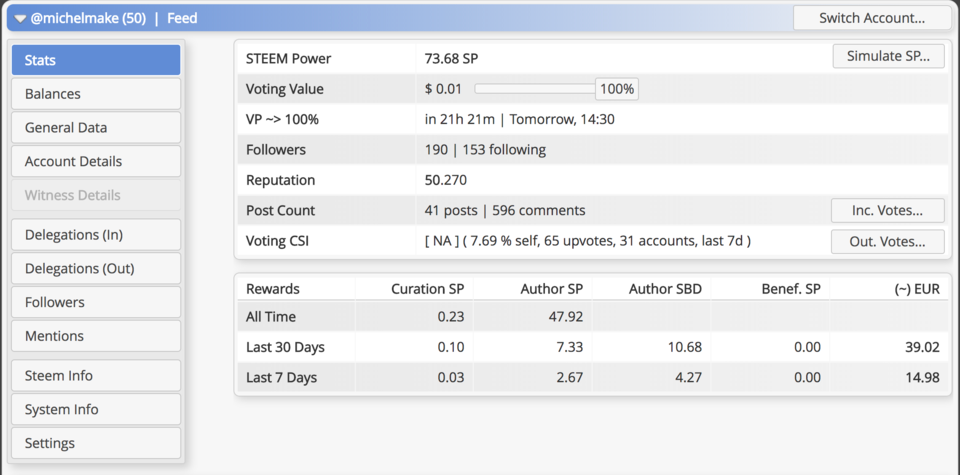Show Steem Info panel
This screenshot has height=475, width=960.
coord(96,375)
